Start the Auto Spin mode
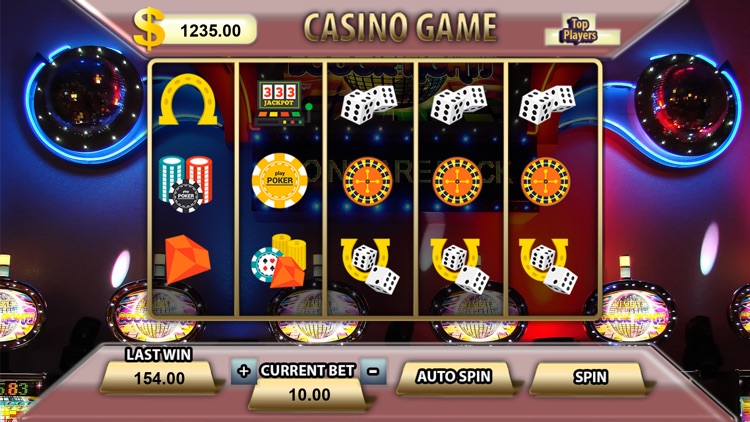Viewport: 750px width, 422px height. click(454, 377)
